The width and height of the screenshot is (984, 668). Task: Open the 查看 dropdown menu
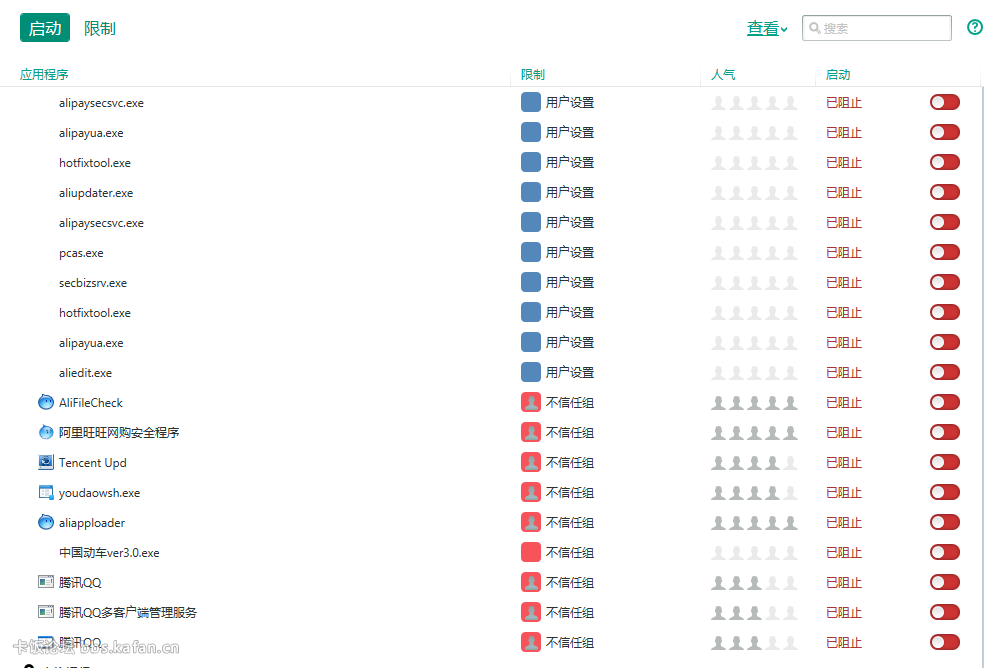pyautogui.click(x=767, y=28)
